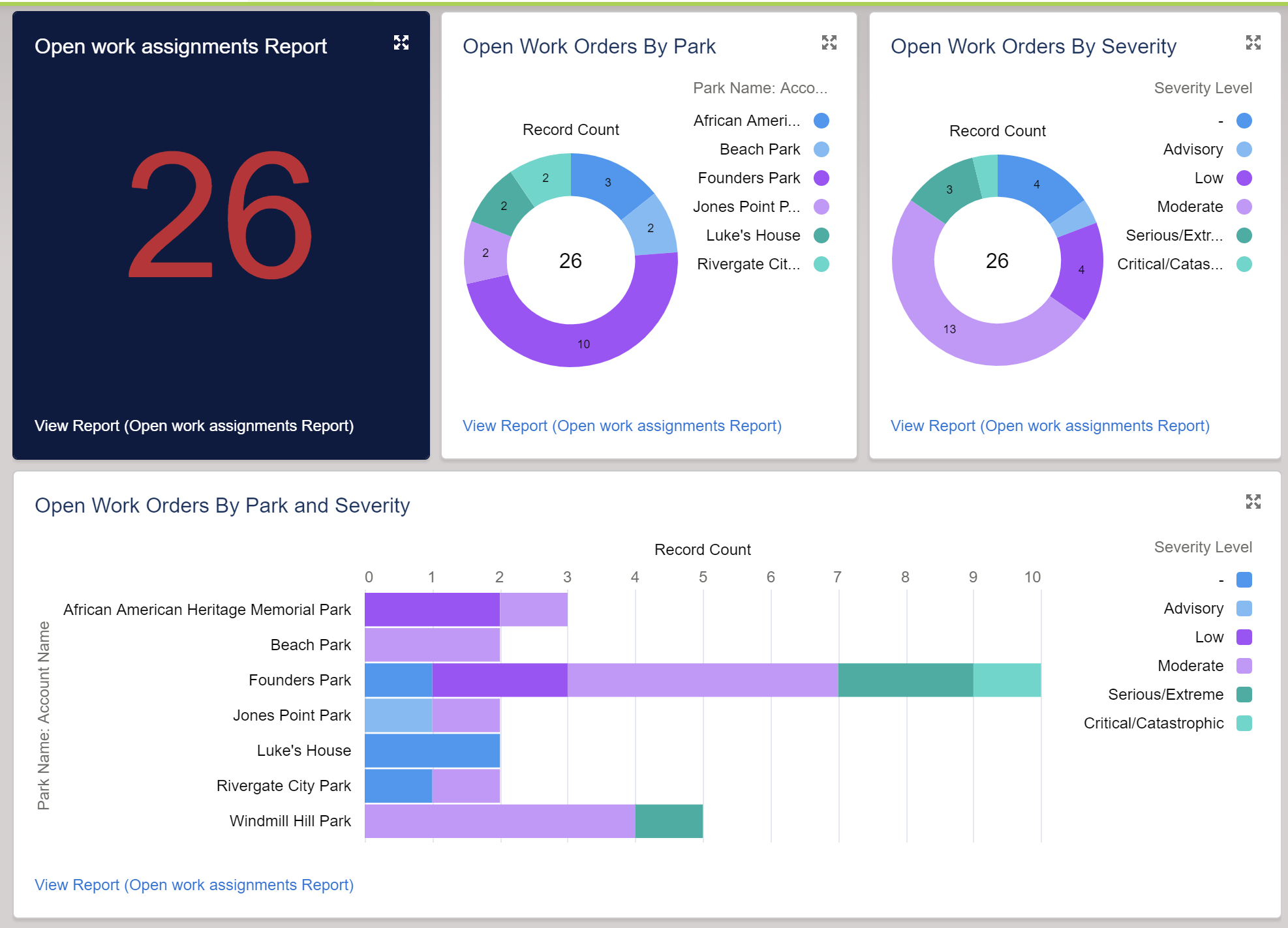
Task: Click the Low swatch in bar chart legend
Action: tap(1244, 637)
